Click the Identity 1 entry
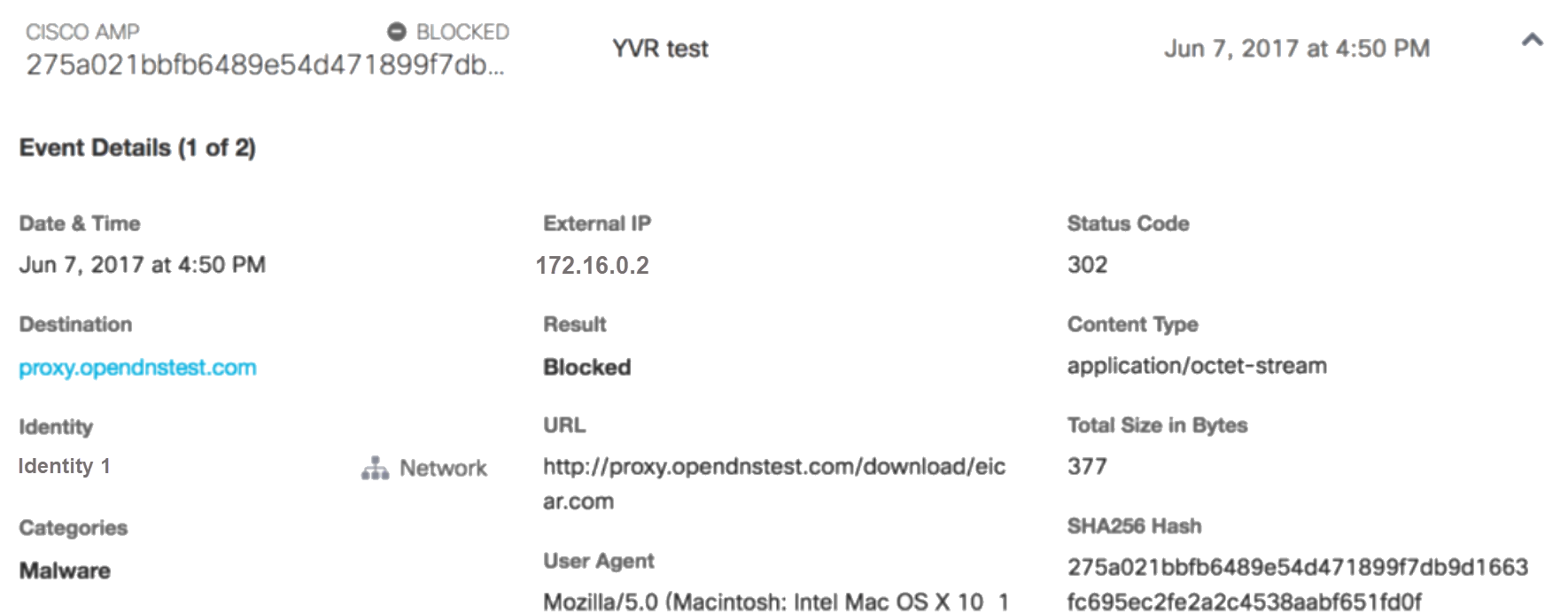 [x=64, y=466]
